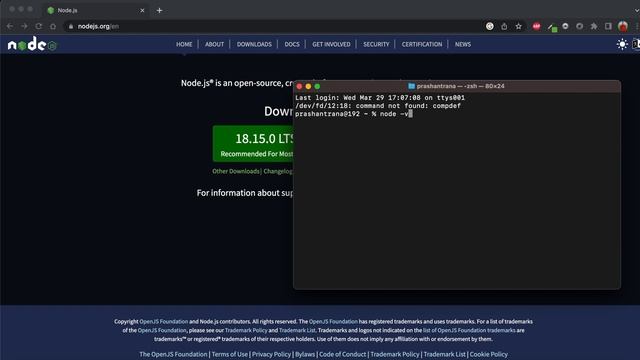Image resolution: width=640 pixels, height=360 pixels.
Task: Open the Trademark Policy footer link
Action: coord(395,354)
